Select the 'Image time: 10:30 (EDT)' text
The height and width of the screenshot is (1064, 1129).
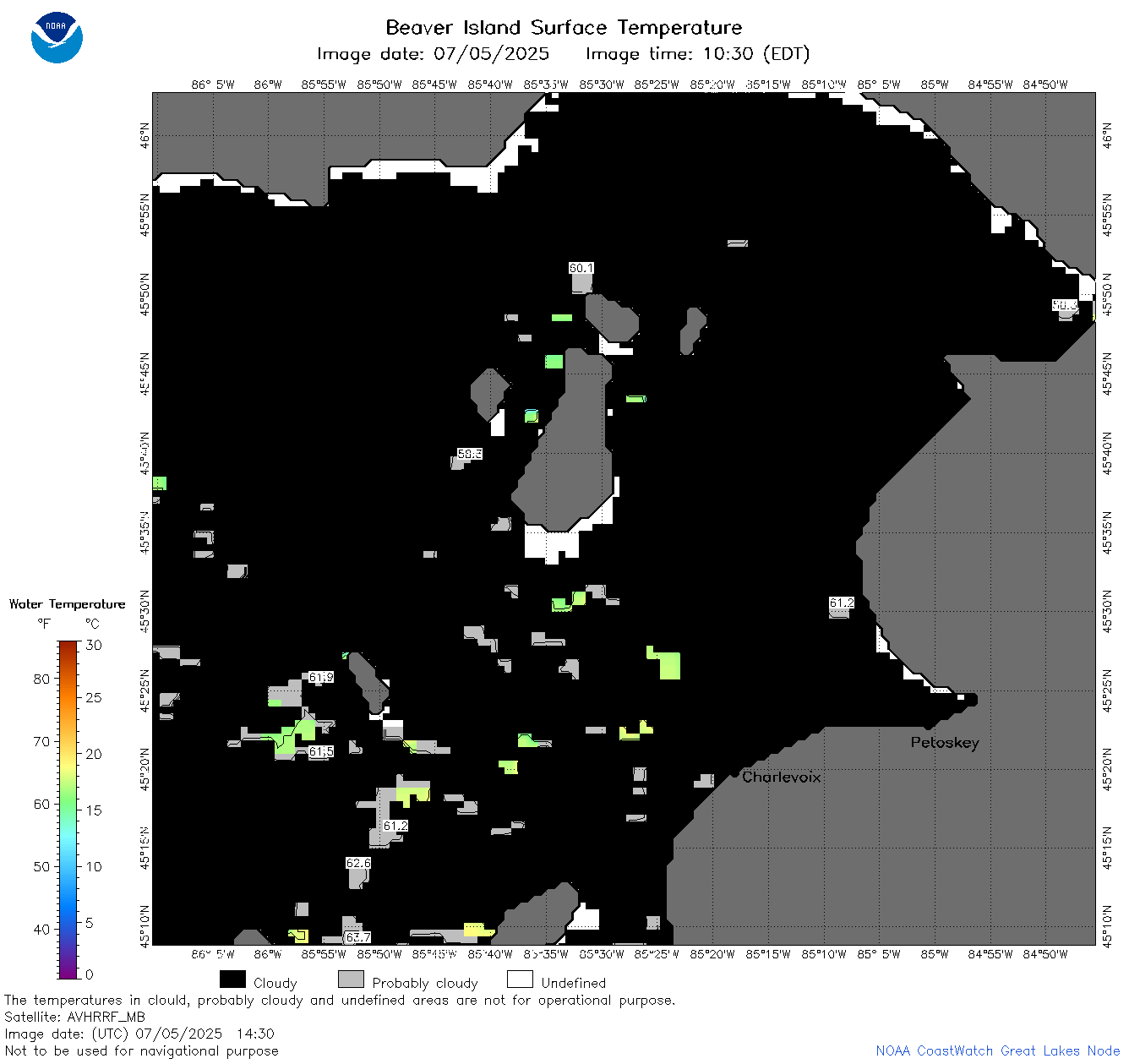(697, 54)
